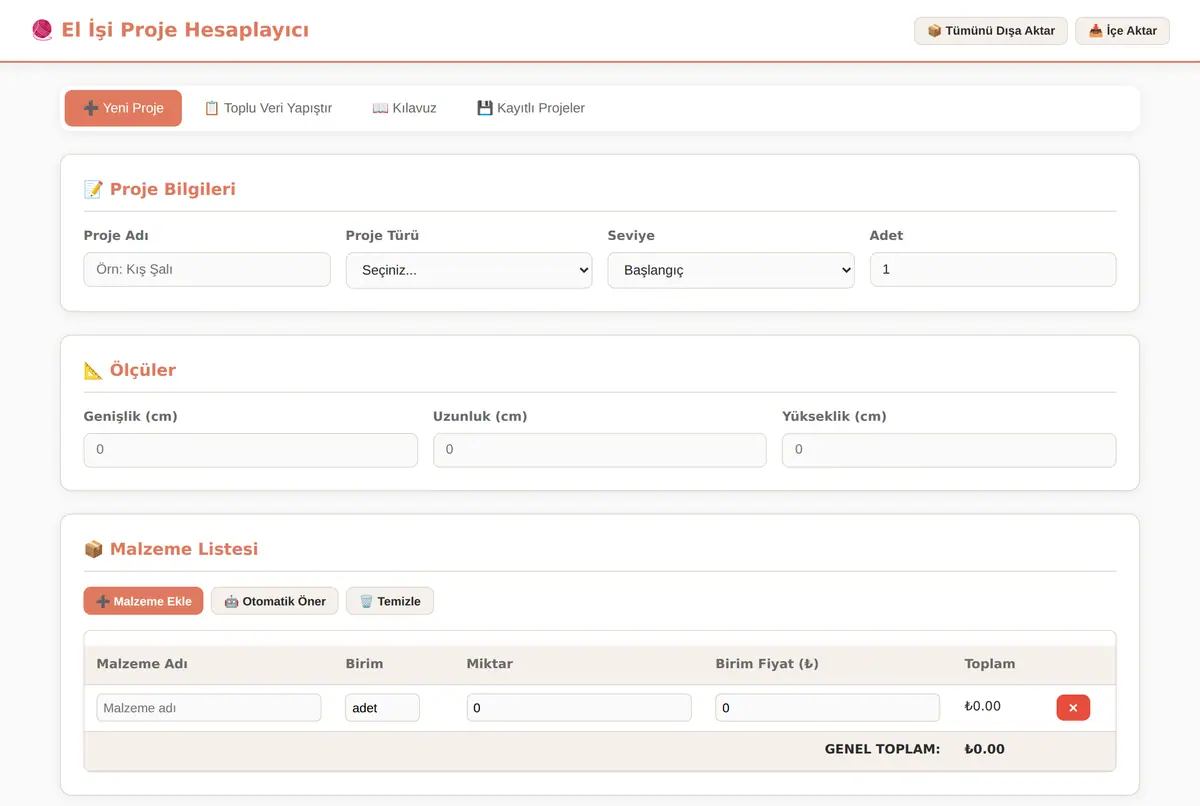Click the Birim Fiyat (₺) column header
Viewport: 1200px width, 806px height.
[767, 664]
